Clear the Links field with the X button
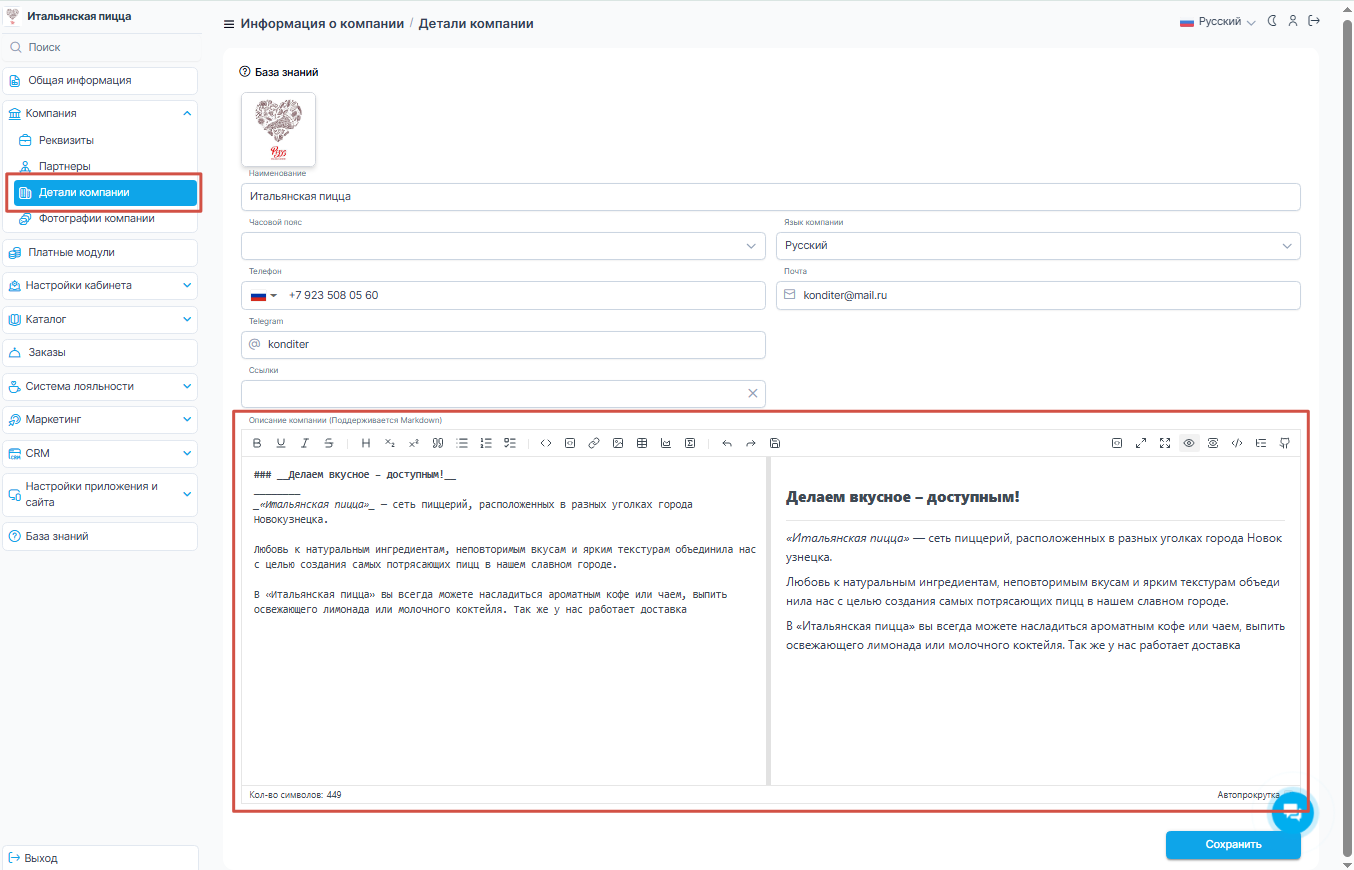1354x870 pixels. pos(753,394)
